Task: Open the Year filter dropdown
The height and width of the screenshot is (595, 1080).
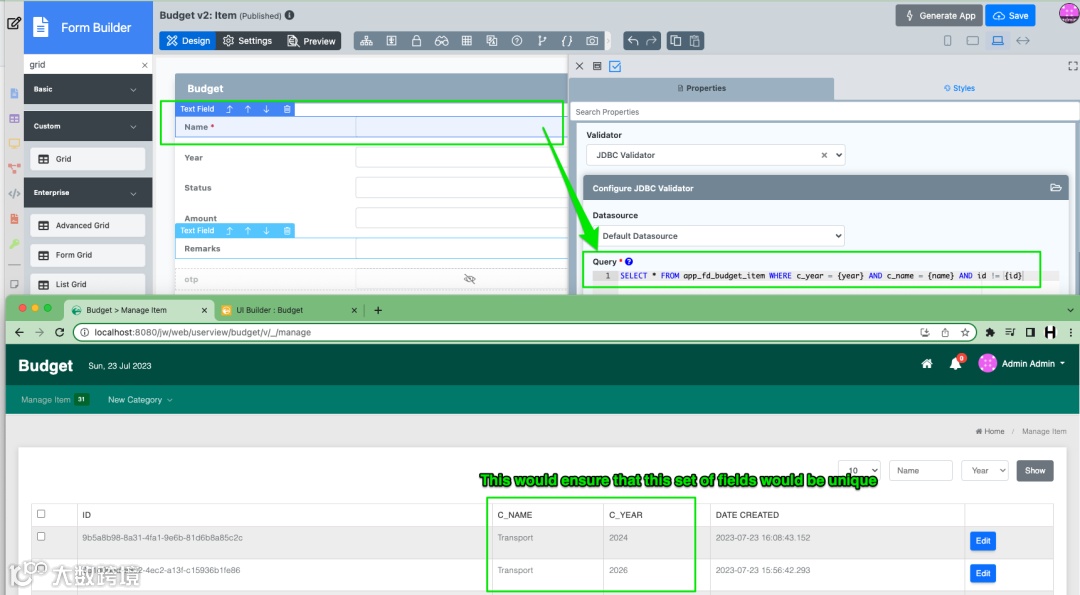Action: click(x=985, y=470)
